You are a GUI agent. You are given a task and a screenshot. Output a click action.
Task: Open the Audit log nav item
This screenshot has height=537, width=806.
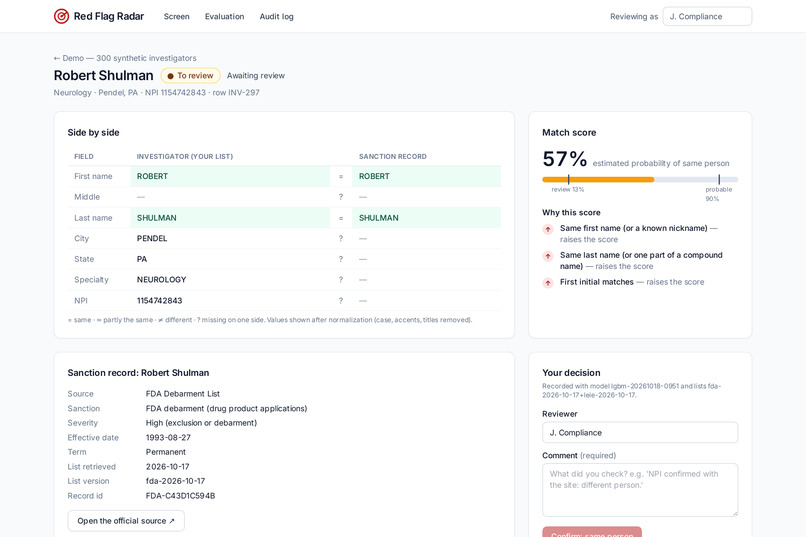[x=276, y=16]
